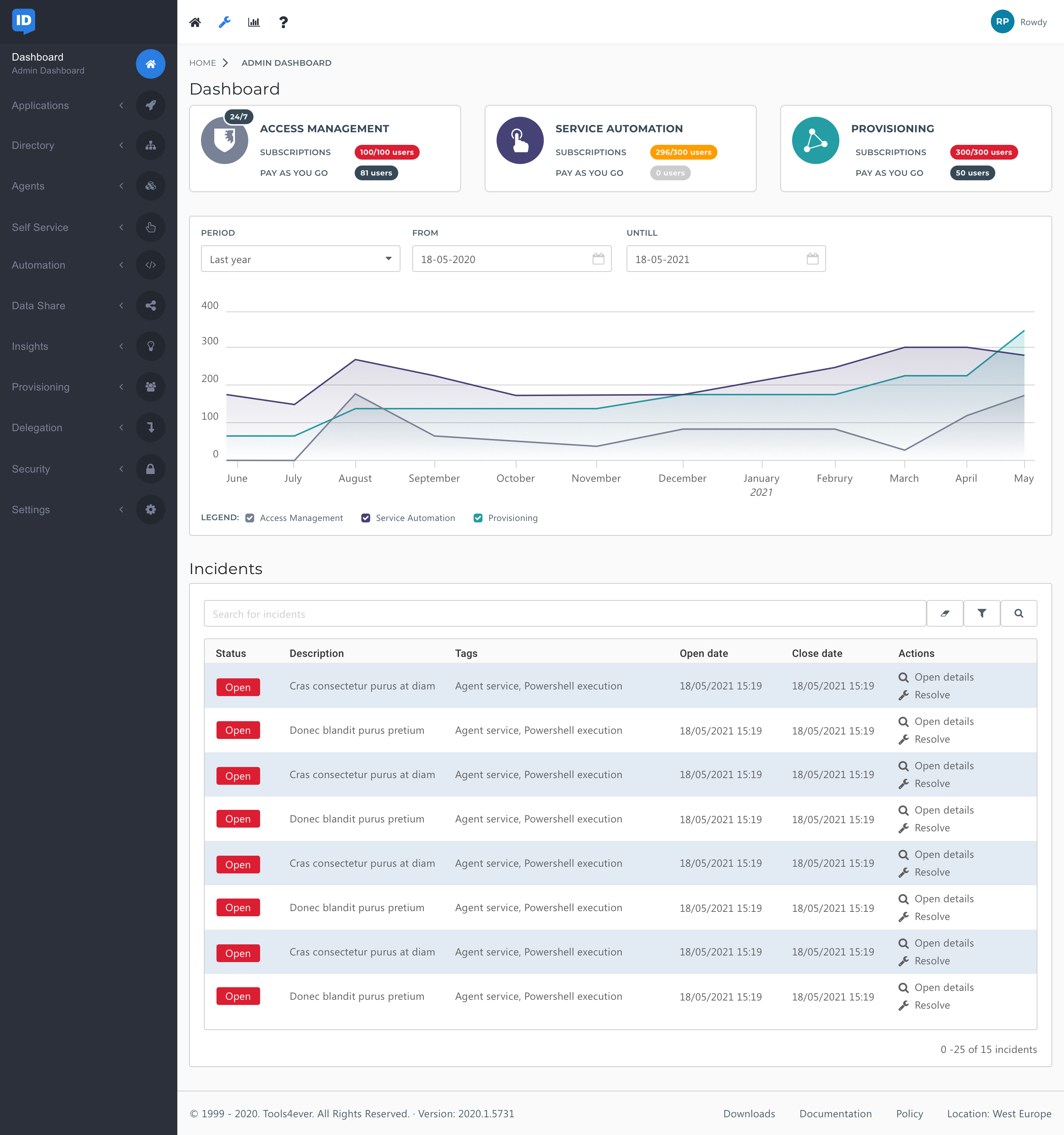Expand the Agents sidebar chevron
This screenshot has width=1064, height=1135.
(x=121, y=186)
